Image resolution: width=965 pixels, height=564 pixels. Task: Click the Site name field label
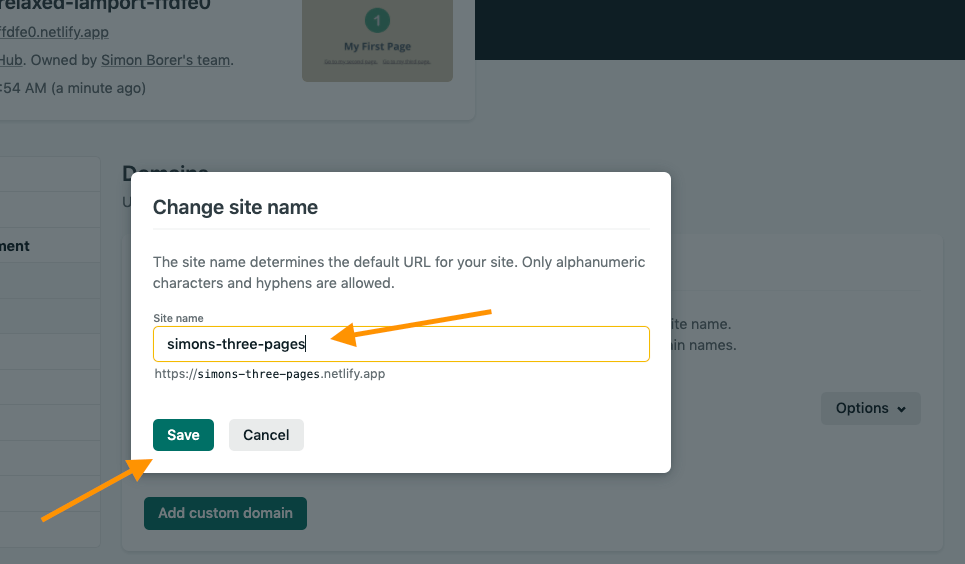pos(178,318)
